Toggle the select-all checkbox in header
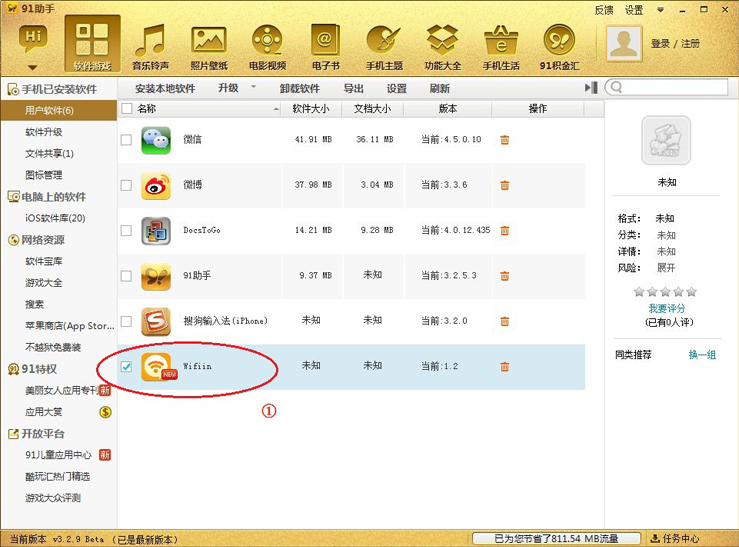Screen dimensions: 739x547 [126, 109]
